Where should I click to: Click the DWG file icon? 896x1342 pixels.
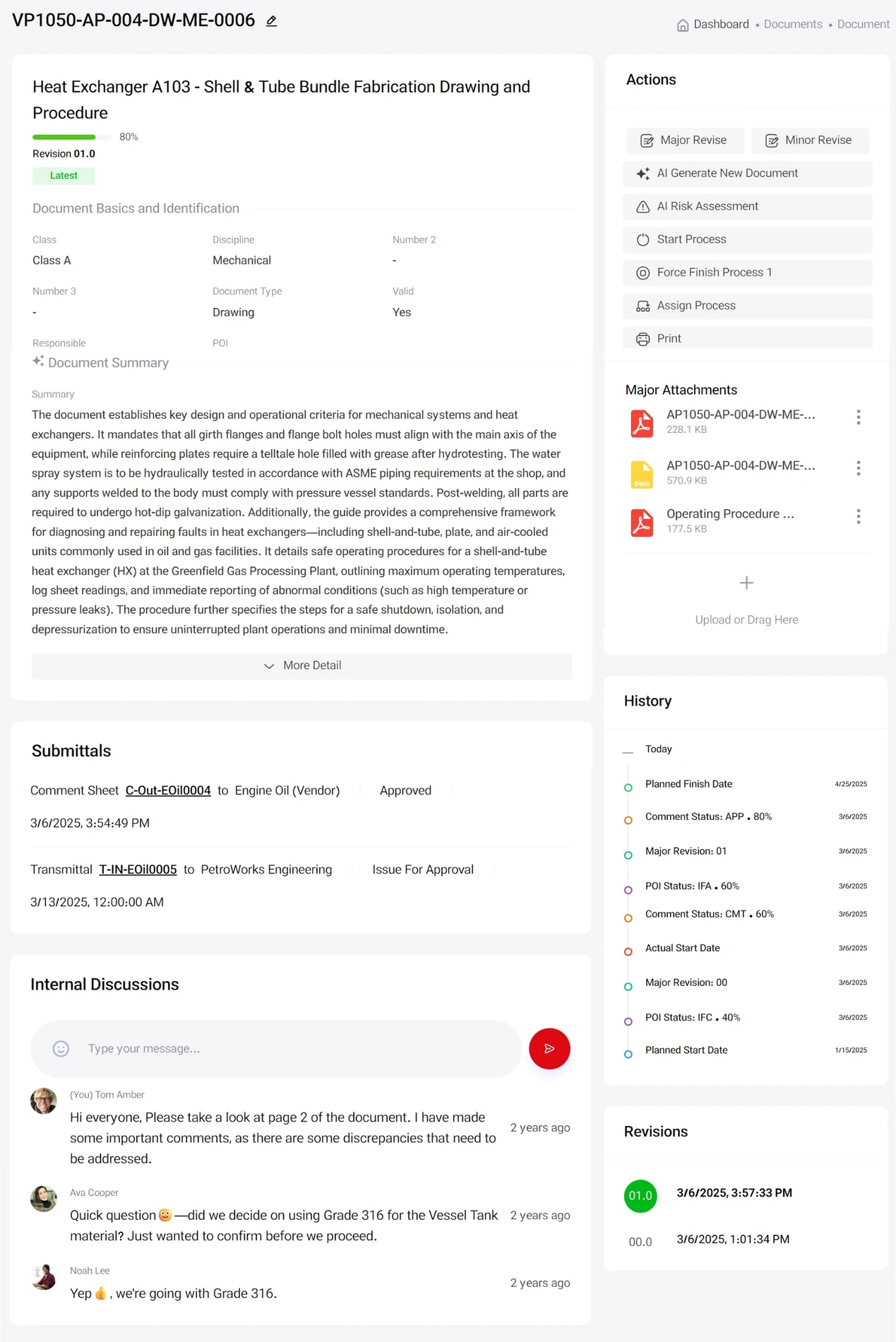pyautogui.click(x=642, y=474)
